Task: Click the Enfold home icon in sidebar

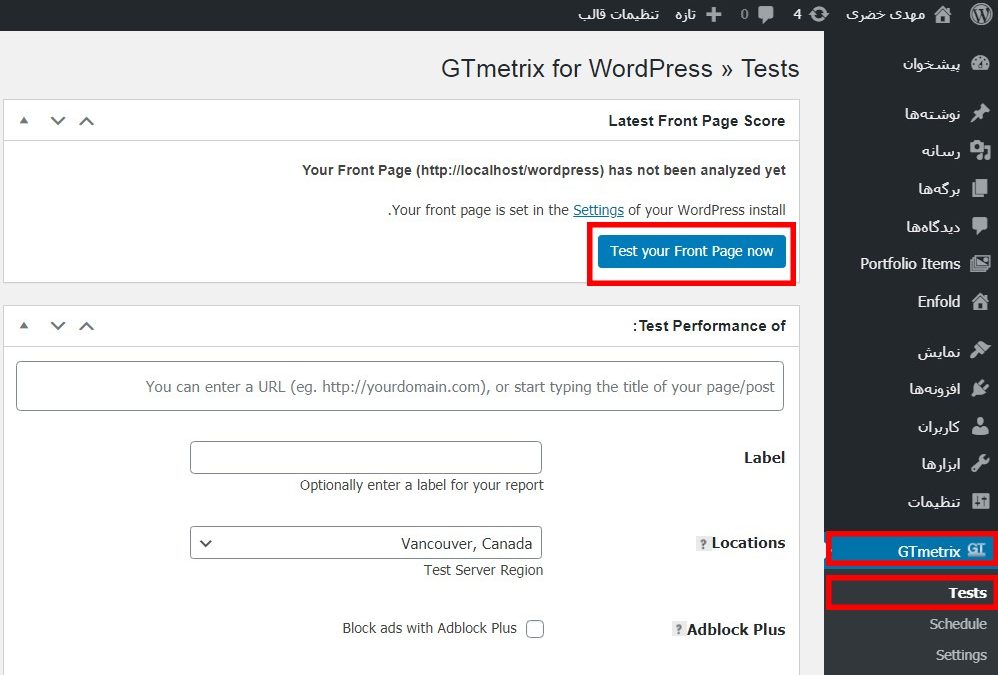Action: [980, 301]
